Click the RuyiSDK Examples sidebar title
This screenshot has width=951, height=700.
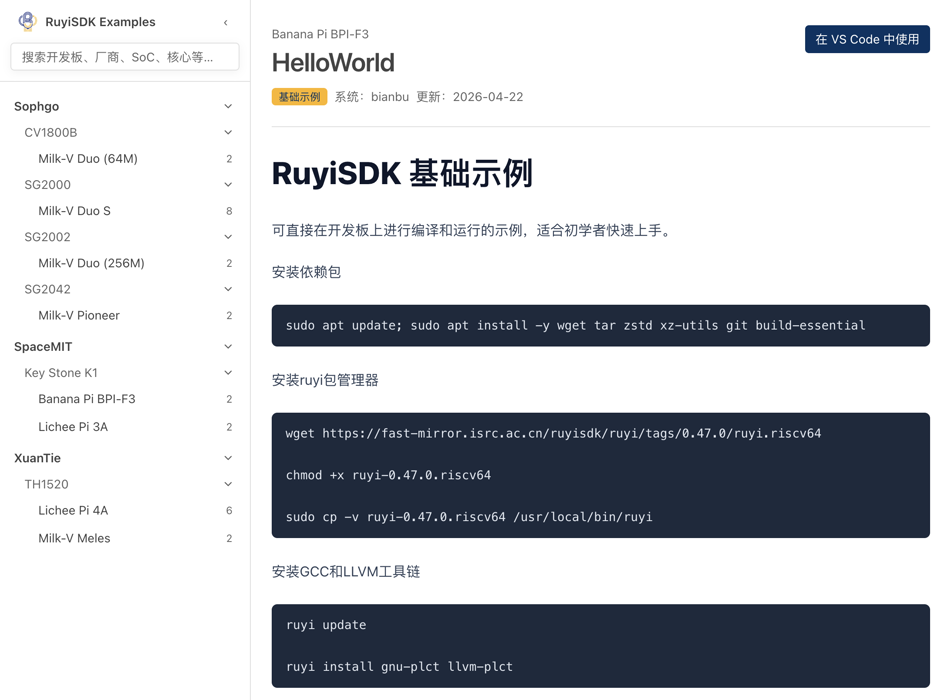click(100, 22)
